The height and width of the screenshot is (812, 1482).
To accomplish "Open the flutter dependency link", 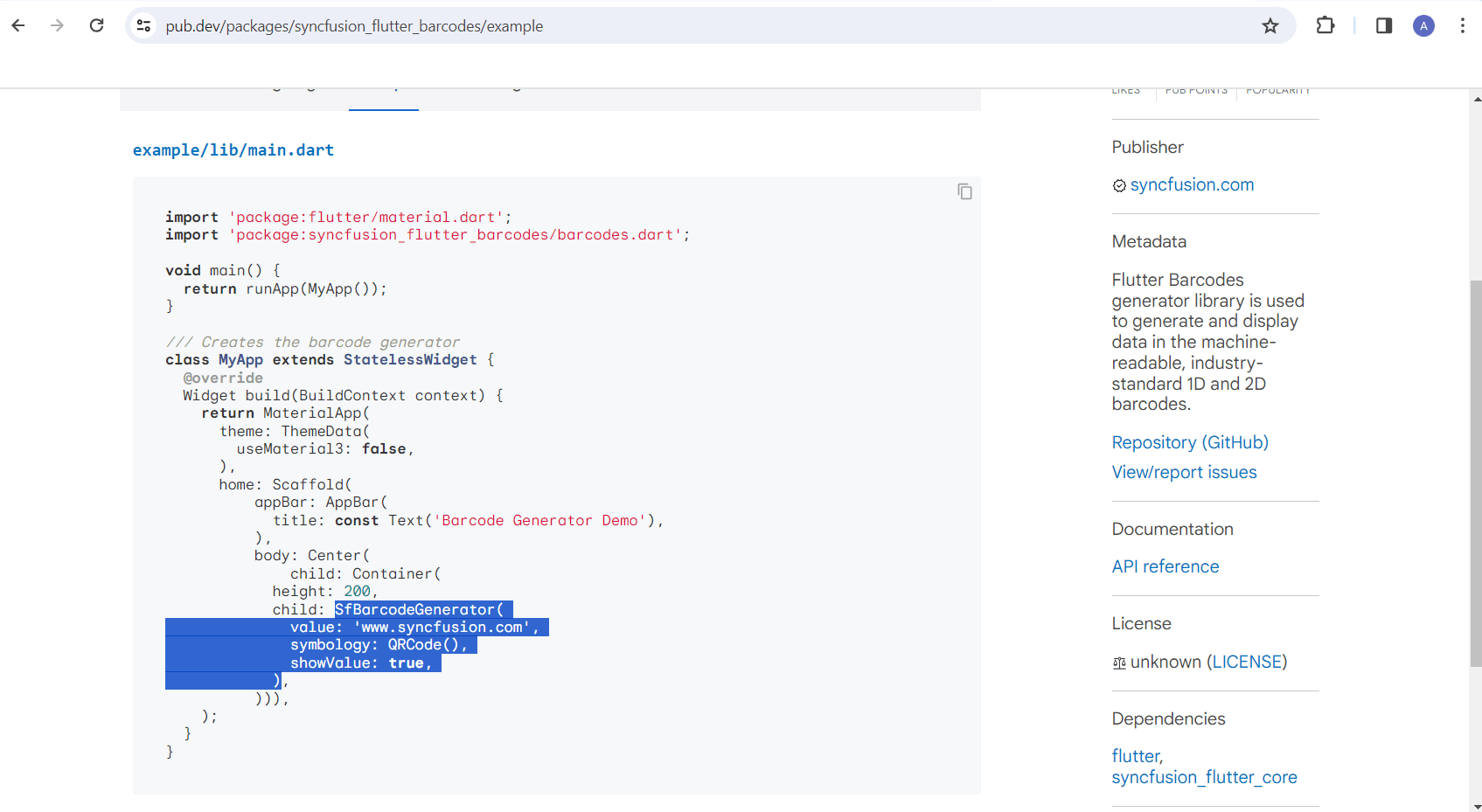I will 1136,756.
